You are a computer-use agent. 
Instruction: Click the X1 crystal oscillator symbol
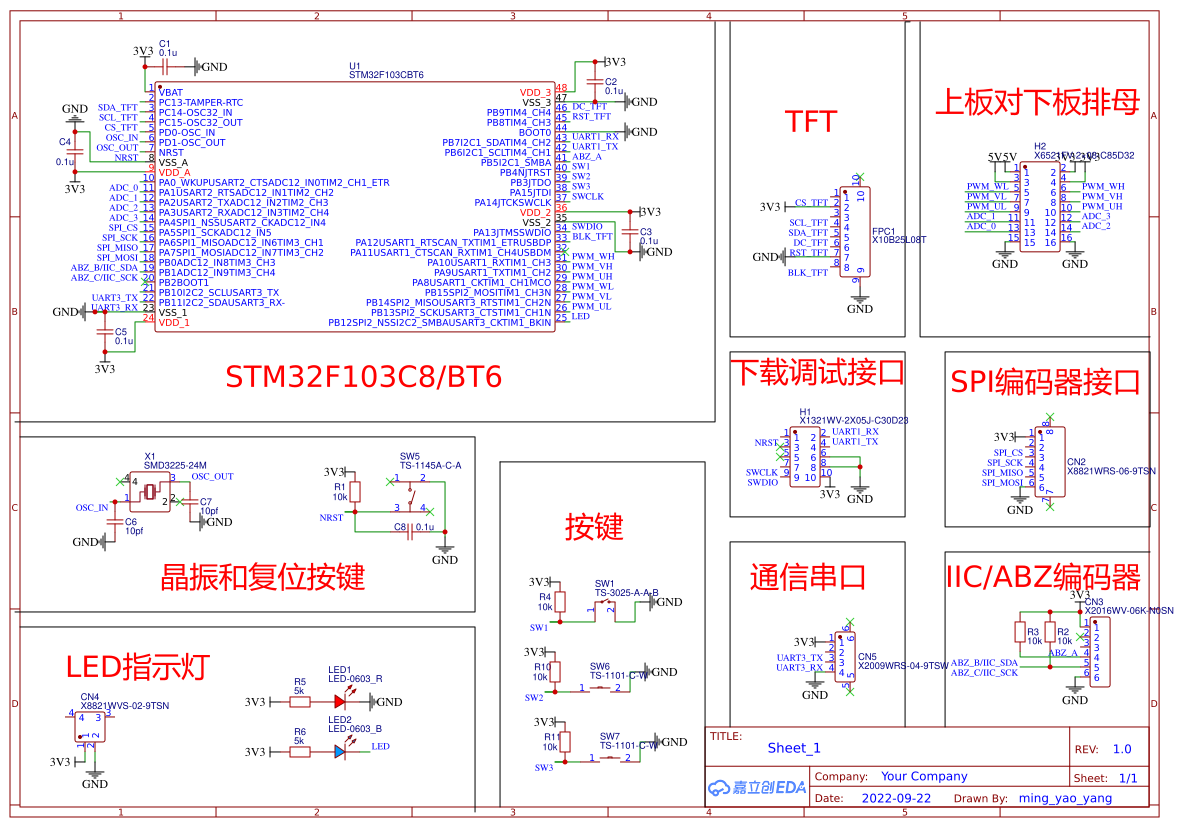pyautogui.click(x=150, y=492)
